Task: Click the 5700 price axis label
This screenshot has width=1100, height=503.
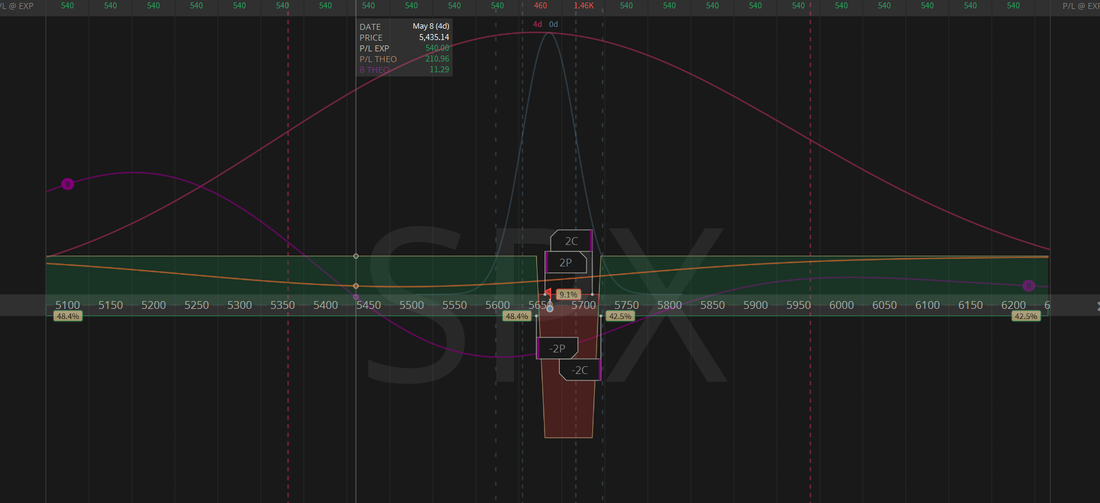Action: pos(583,305)
